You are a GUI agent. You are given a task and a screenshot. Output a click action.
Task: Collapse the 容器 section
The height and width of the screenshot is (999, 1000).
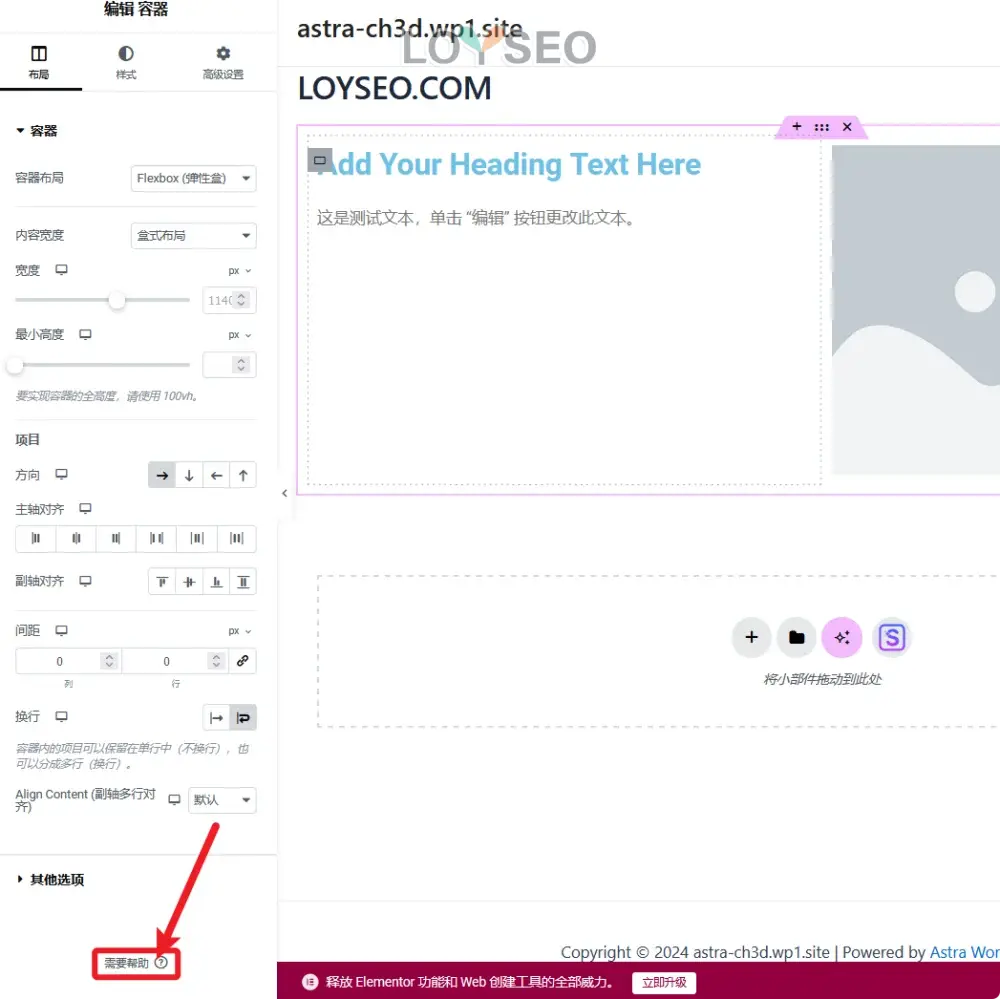37,131
